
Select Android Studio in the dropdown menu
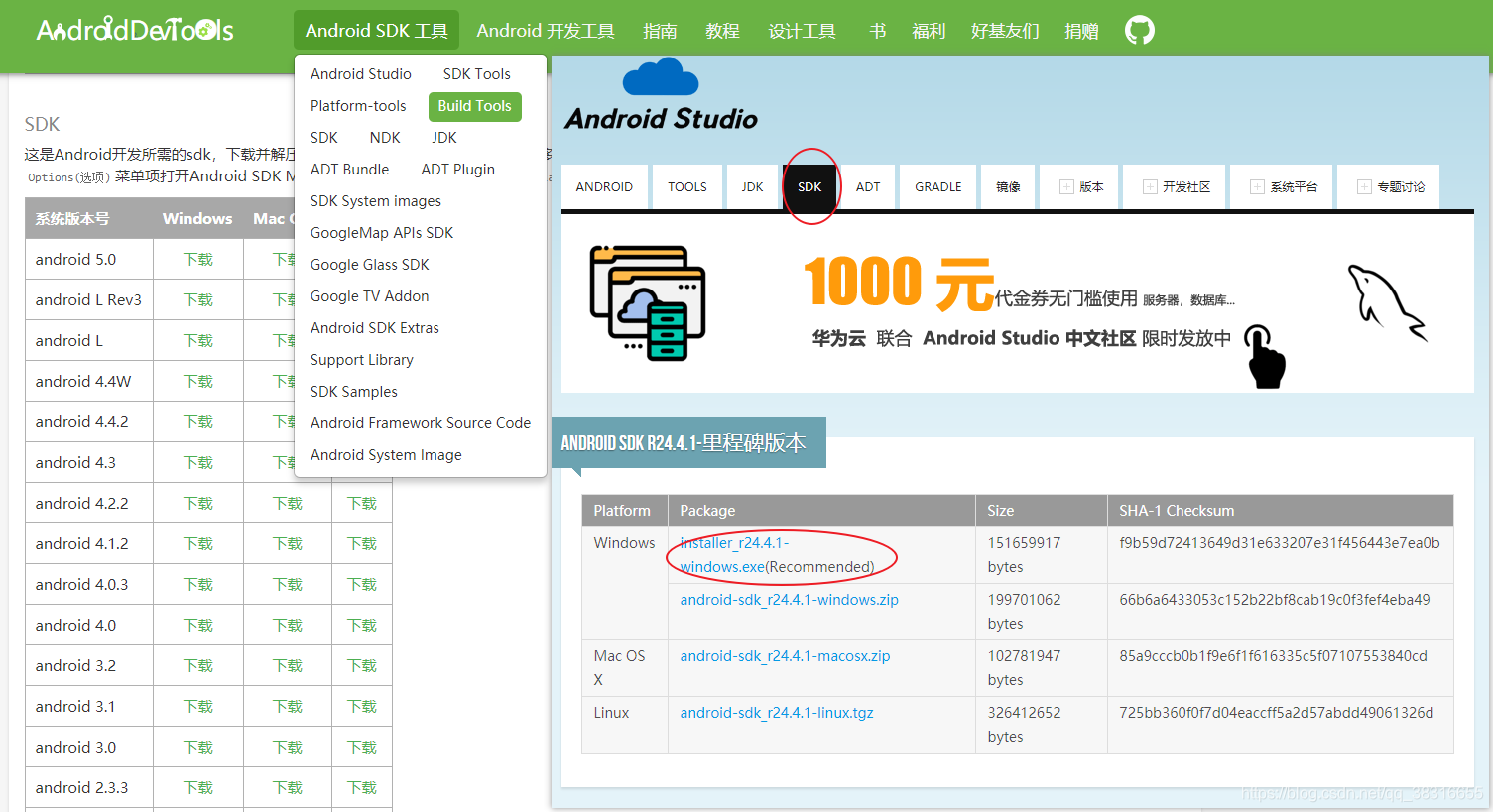[x=360, y=74]
